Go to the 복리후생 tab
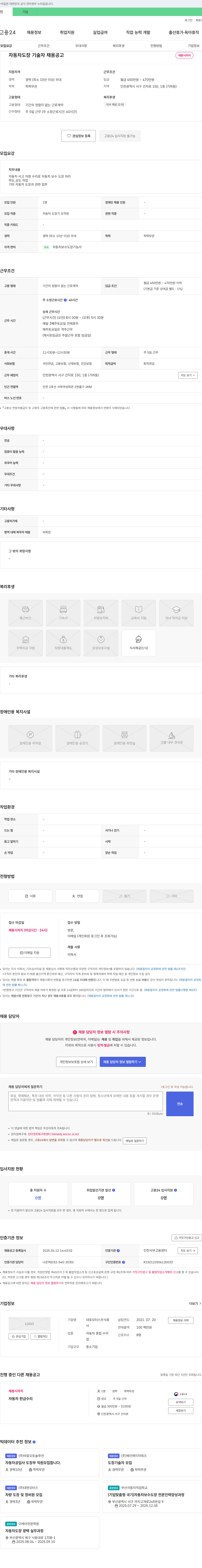The image size is (202, 1568). (x=119, y=46)
